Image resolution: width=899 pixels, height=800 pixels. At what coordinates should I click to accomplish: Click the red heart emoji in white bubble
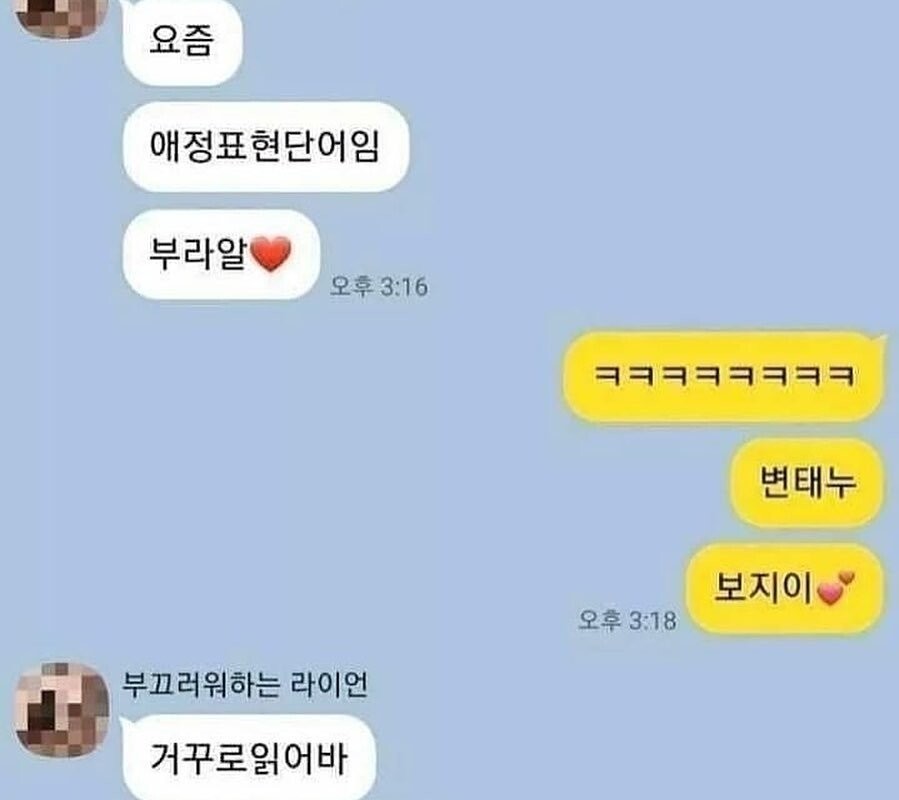(271, 254)
